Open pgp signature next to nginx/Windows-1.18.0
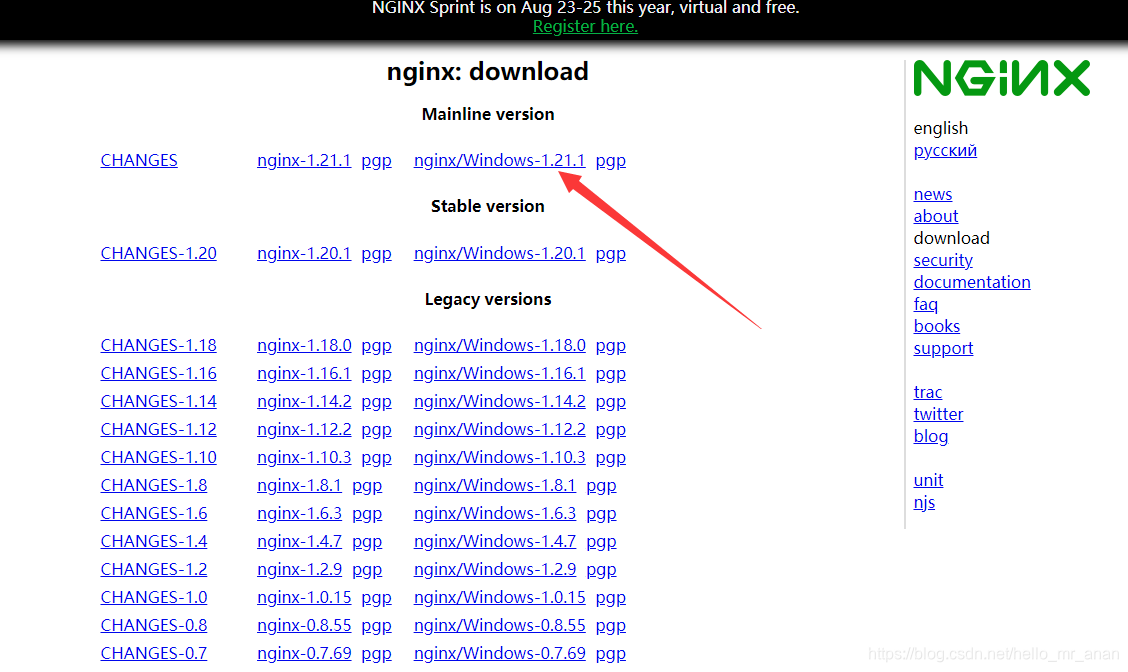Screen dimensions: 1128x672 click(611, 346)
